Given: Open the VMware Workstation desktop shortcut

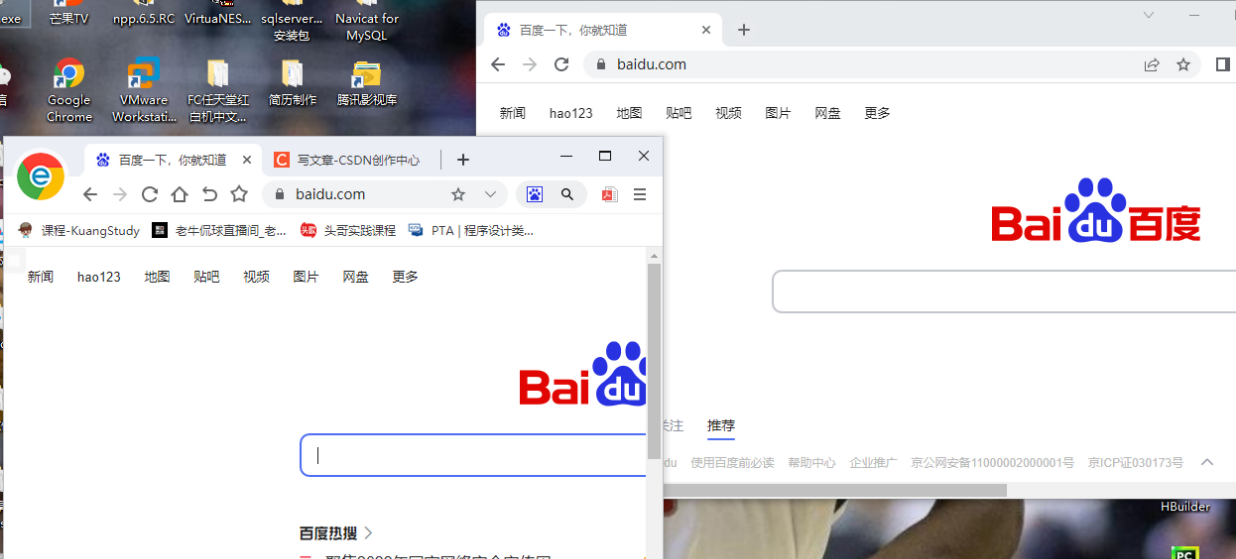Looking at the screenshot, I should coord(144,90).
